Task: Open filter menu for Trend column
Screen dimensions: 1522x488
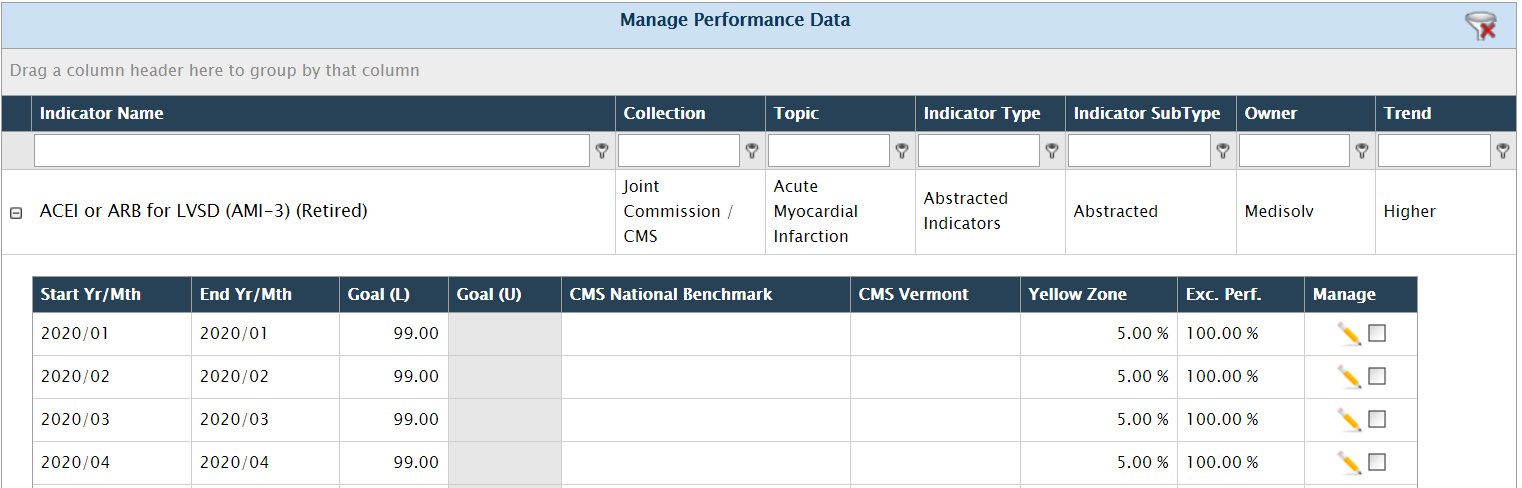Action: point(1502,151)
